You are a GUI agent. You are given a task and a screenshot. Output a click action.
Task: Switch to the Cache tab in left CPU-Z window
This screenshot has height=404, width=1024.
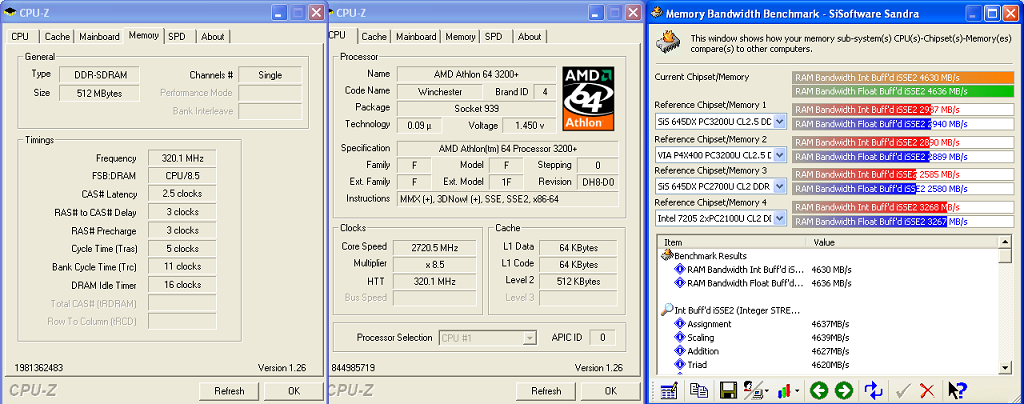[x=57, y=37]
